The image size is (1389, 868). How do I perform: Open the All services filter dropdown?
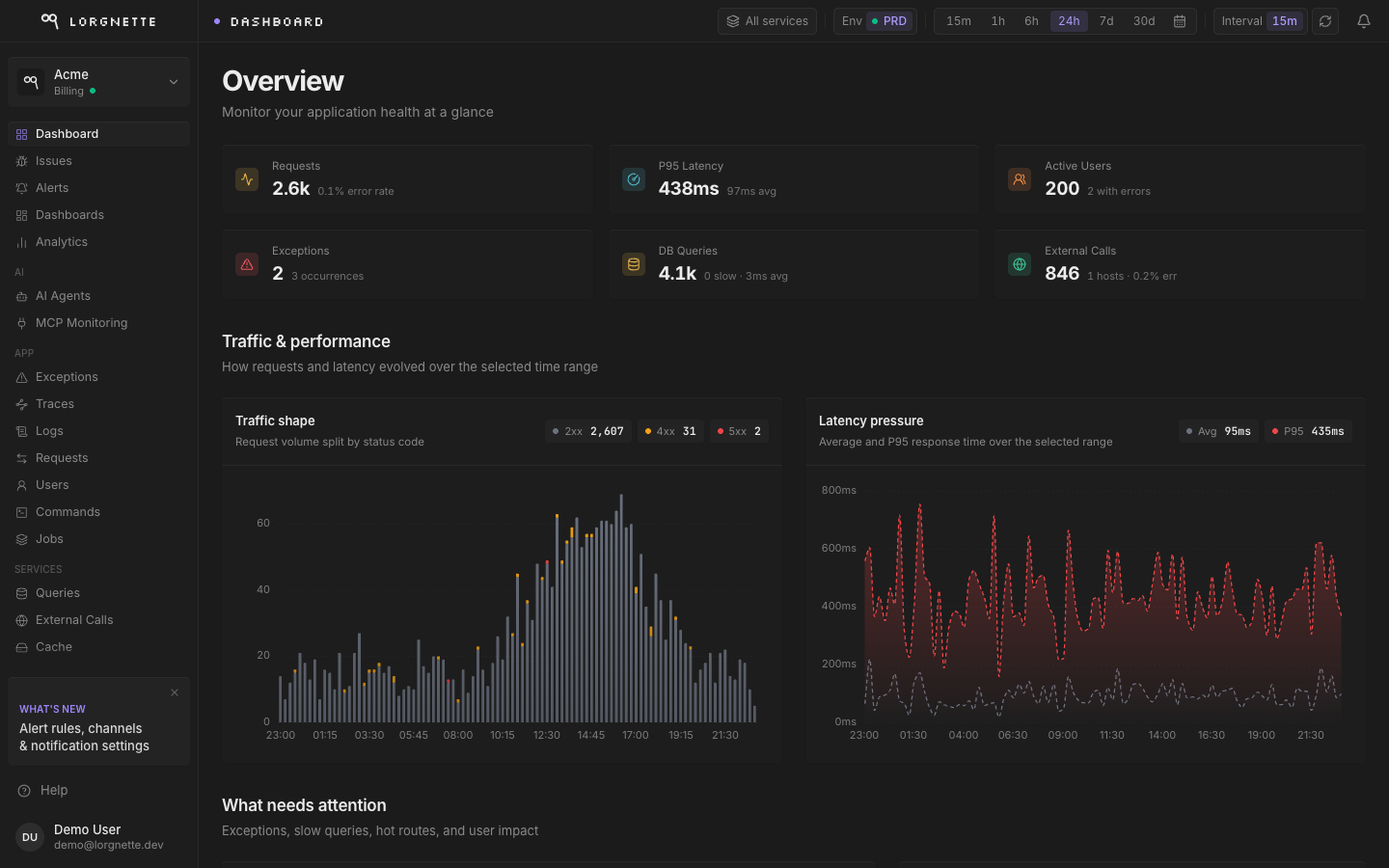pos(767,21)
